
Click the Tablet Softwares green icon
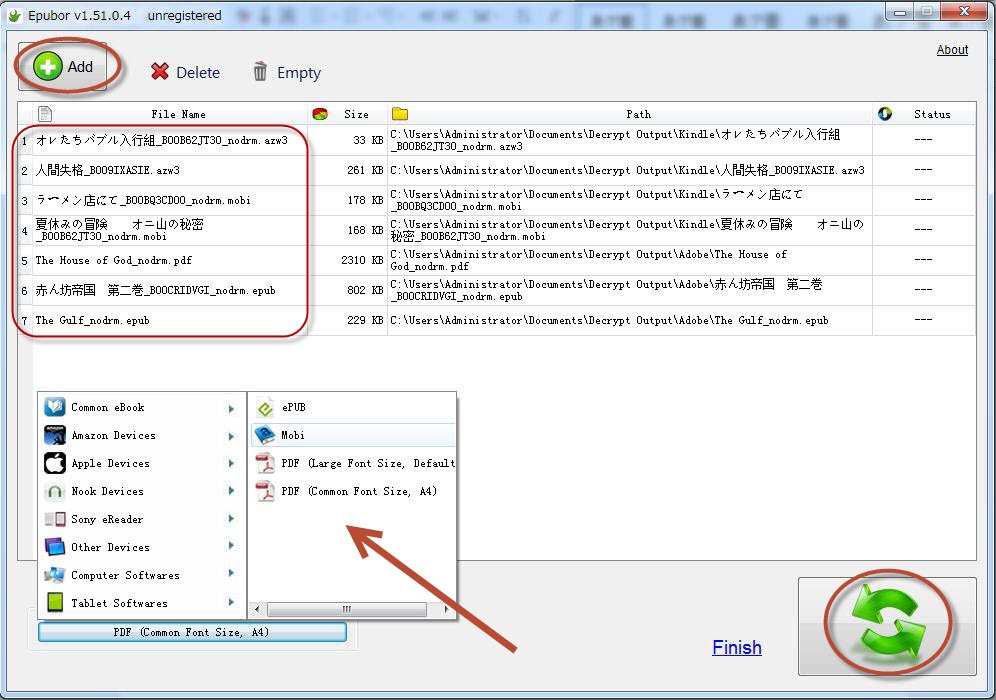(x=55, y=602)
